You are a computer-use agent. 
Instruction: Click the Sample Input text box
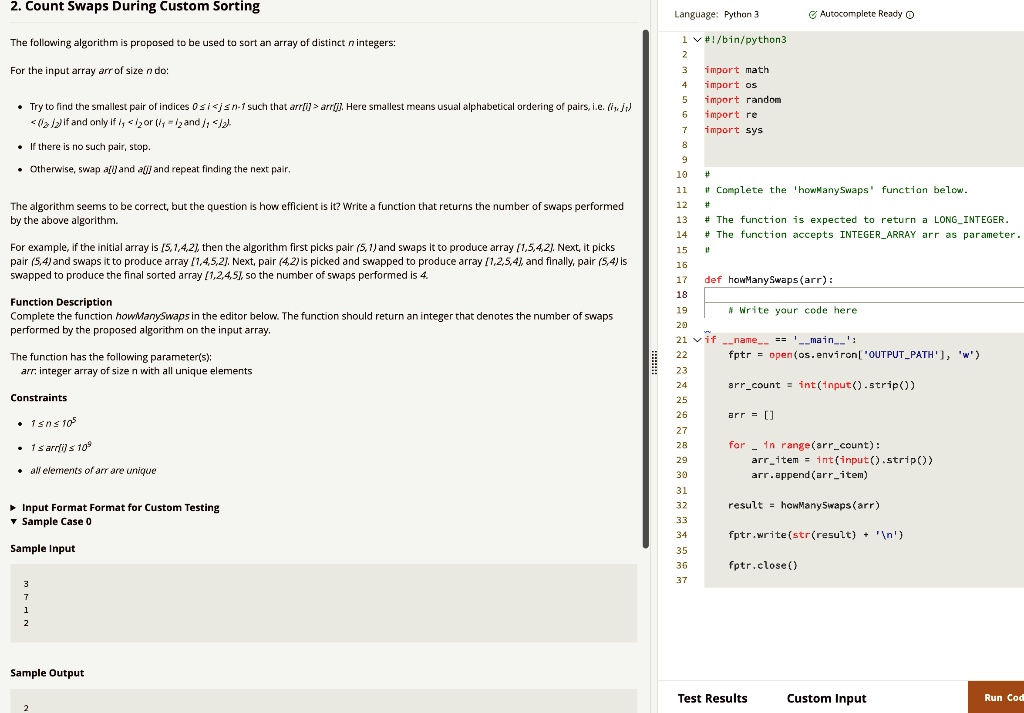(323, 602)
